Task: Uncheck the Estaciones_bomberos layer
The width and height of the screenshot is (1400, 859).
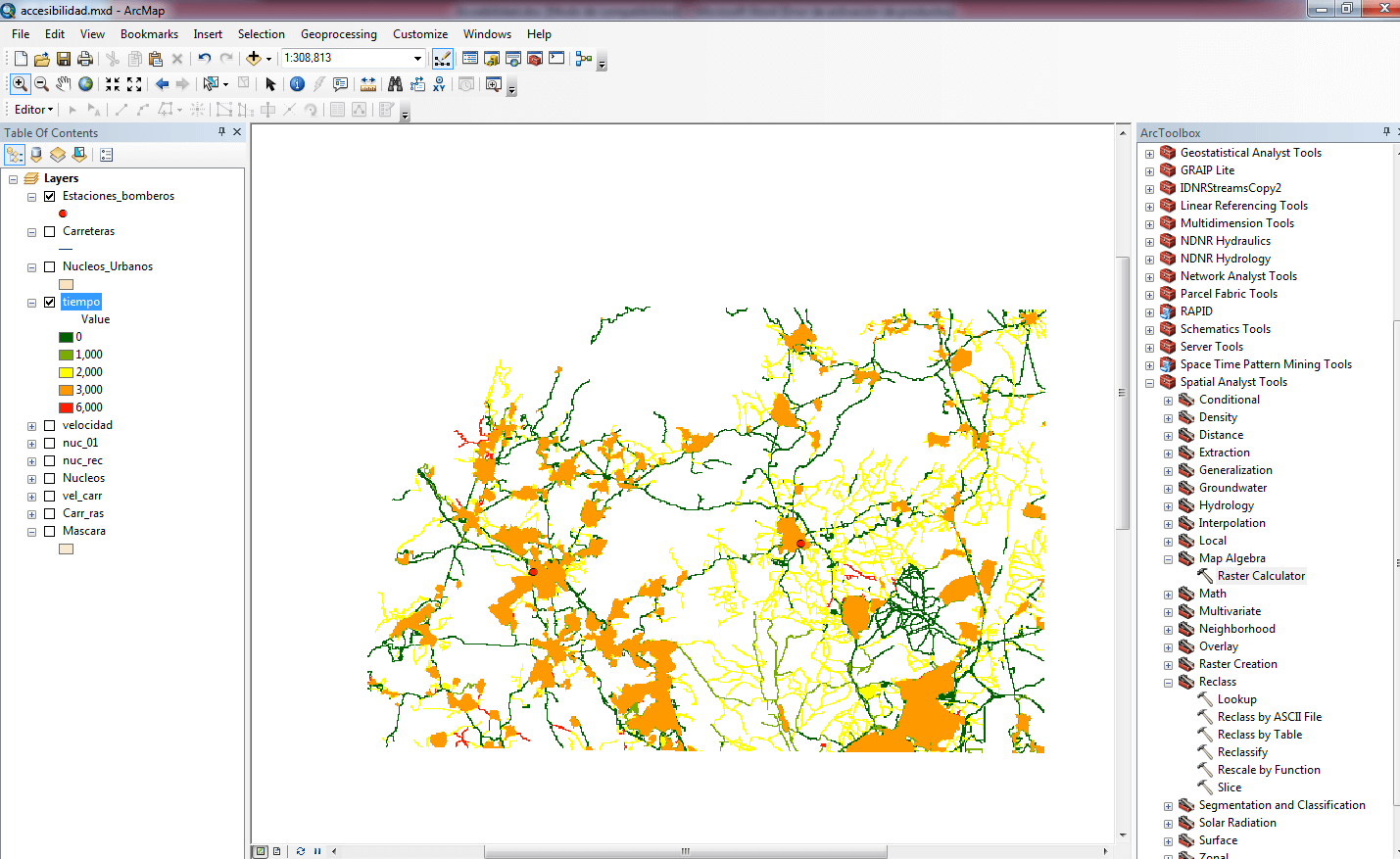Action: 50,196
